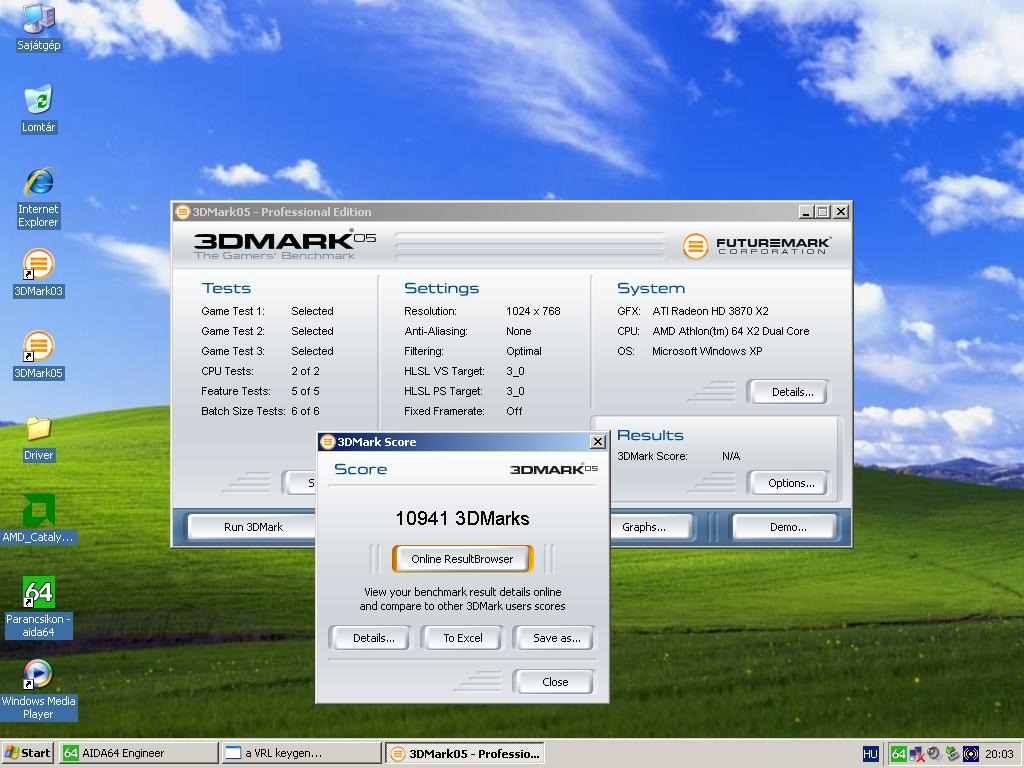Click the Anti-Aliasing 'None' value

[x=519, y=331]
